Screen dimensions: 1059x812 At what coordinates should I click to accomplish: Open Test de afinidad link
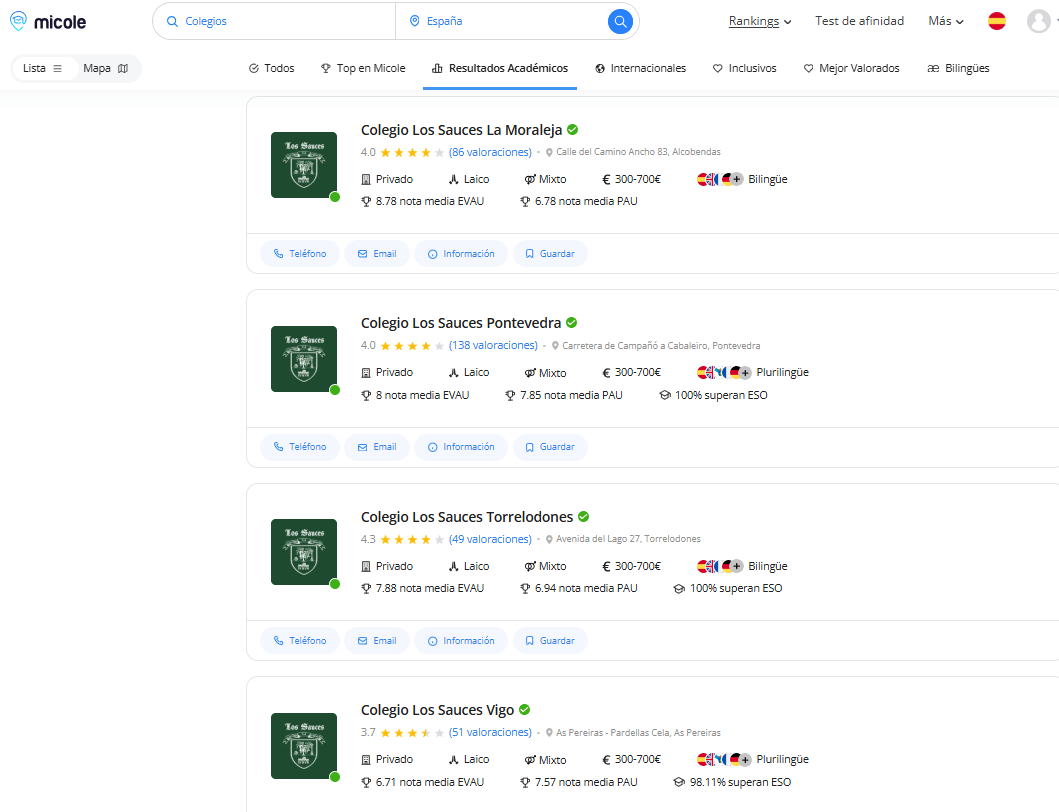859,21
